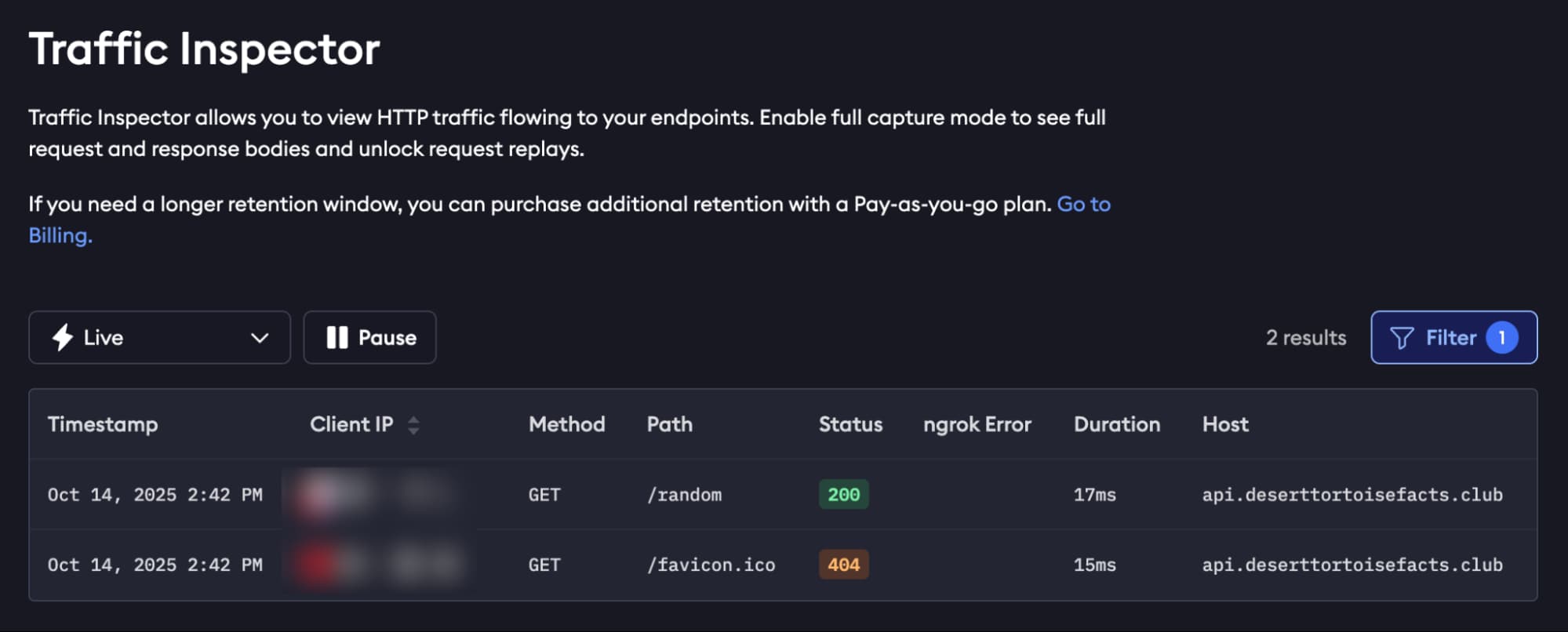Click the orange 404 status badge
Viewport: 1568px width, 632px height.
(x=843, y=565)
